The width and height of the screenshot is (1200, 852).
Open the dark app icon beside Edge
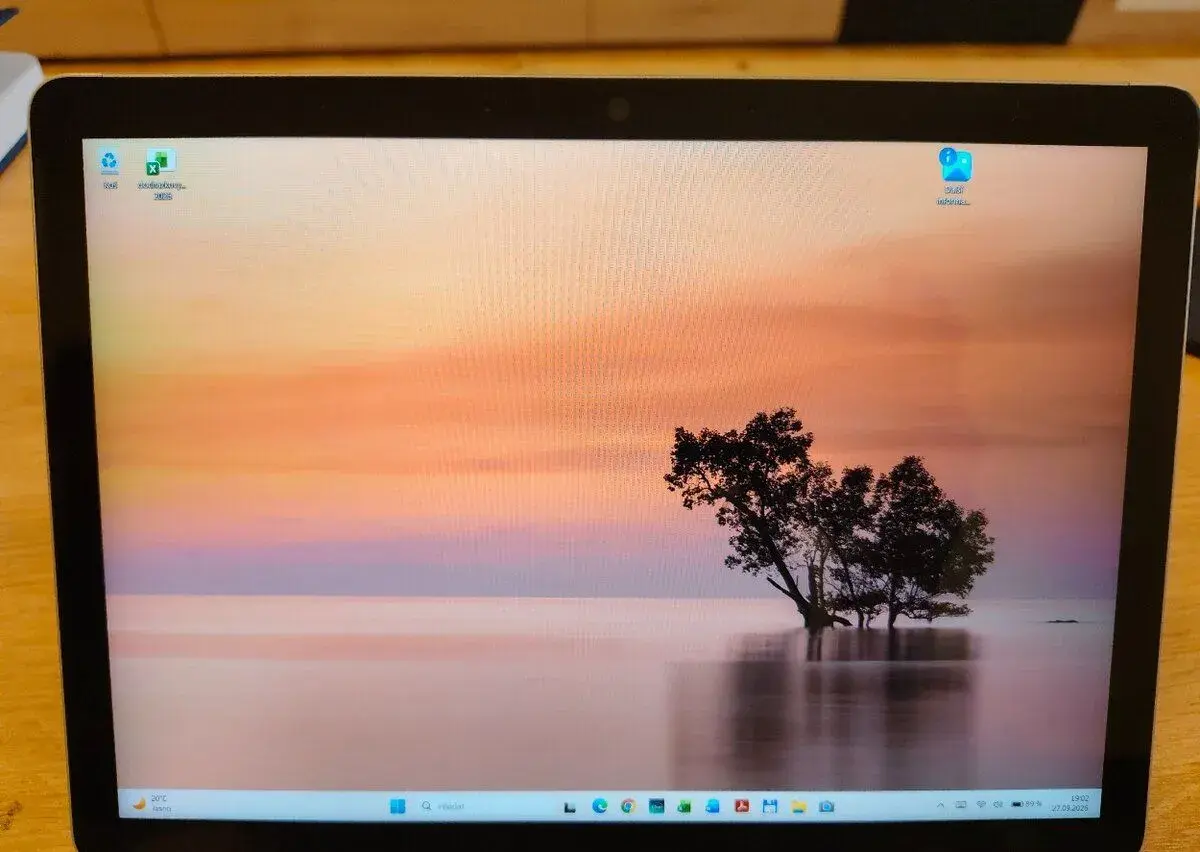(x=570, y=807)
